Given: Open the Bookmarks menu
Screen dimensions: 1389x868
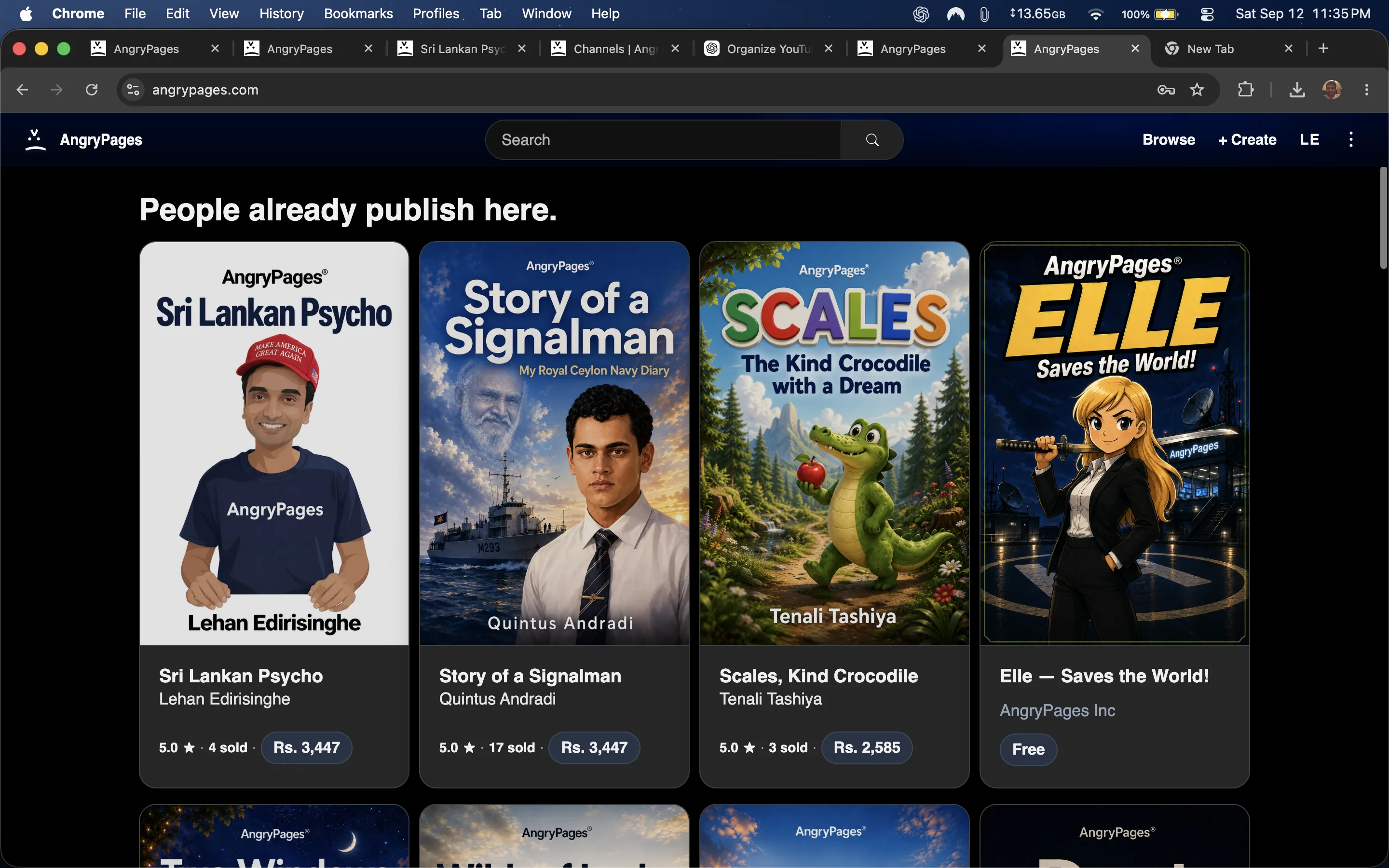Looking at the screenshot, I should (358, 14).
